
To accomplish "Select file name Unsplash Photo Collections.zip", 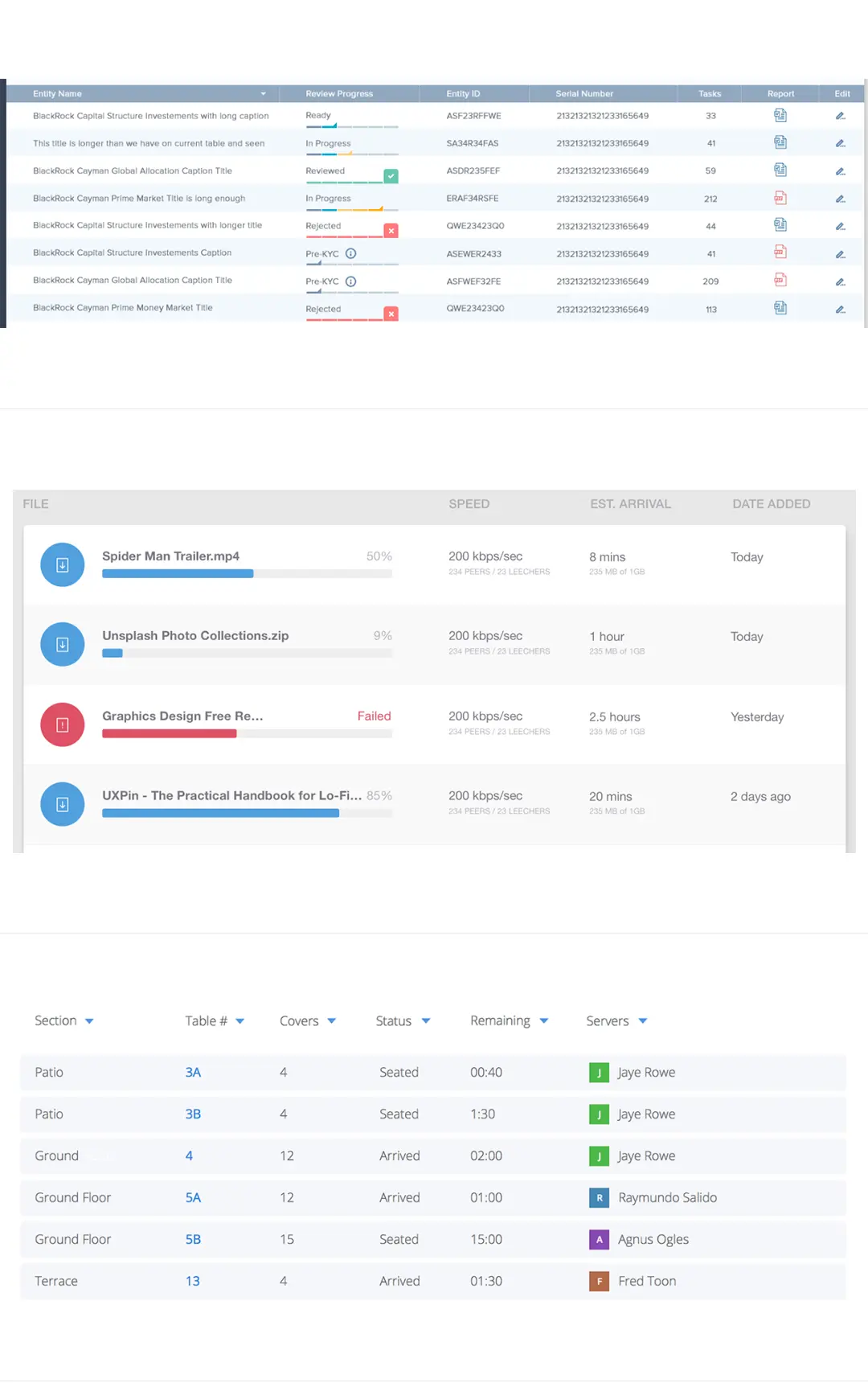I will coord(195,636).
